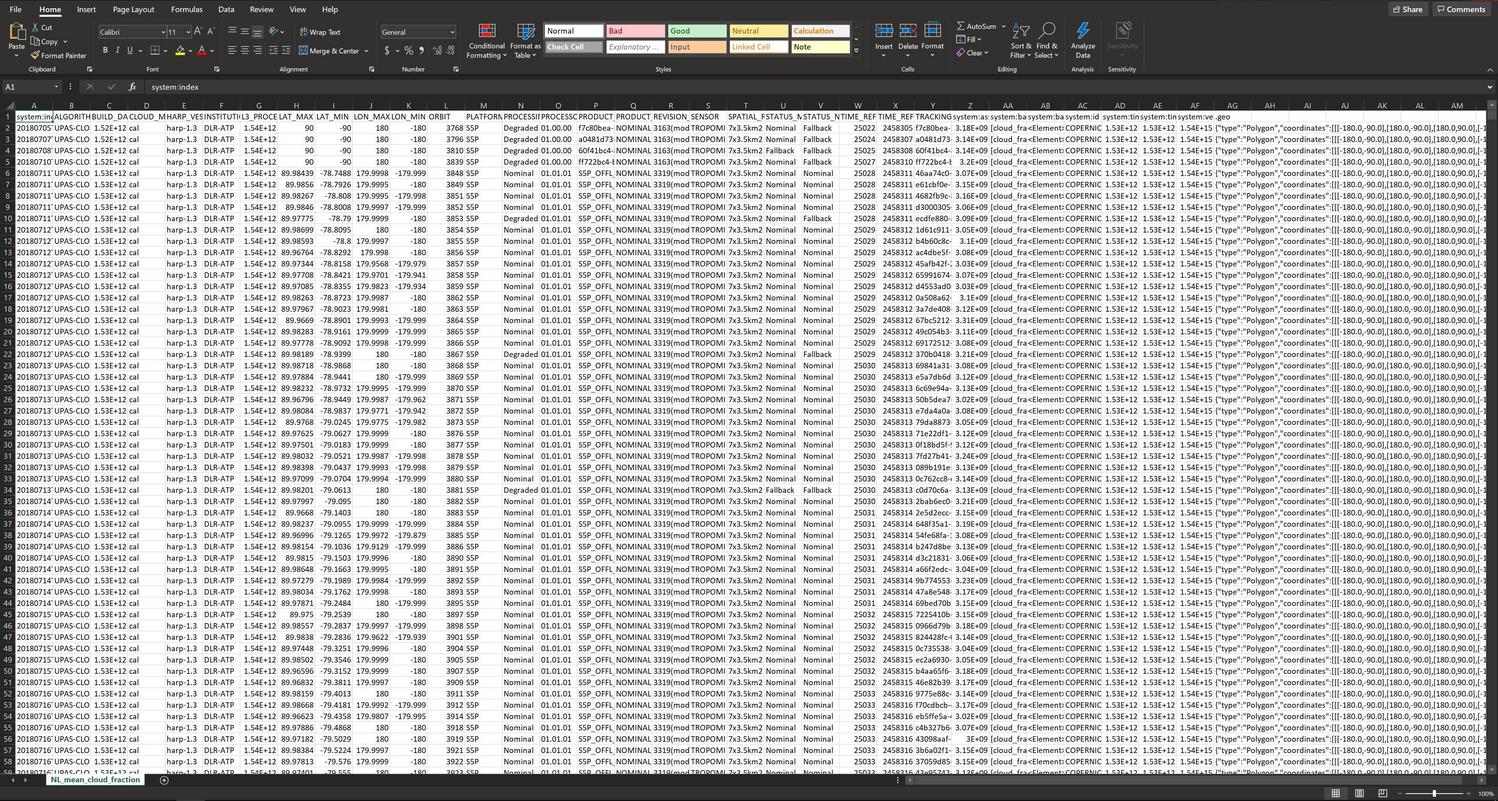Apply red font color A
This screenshot has height=801, width=1498.
201,51
